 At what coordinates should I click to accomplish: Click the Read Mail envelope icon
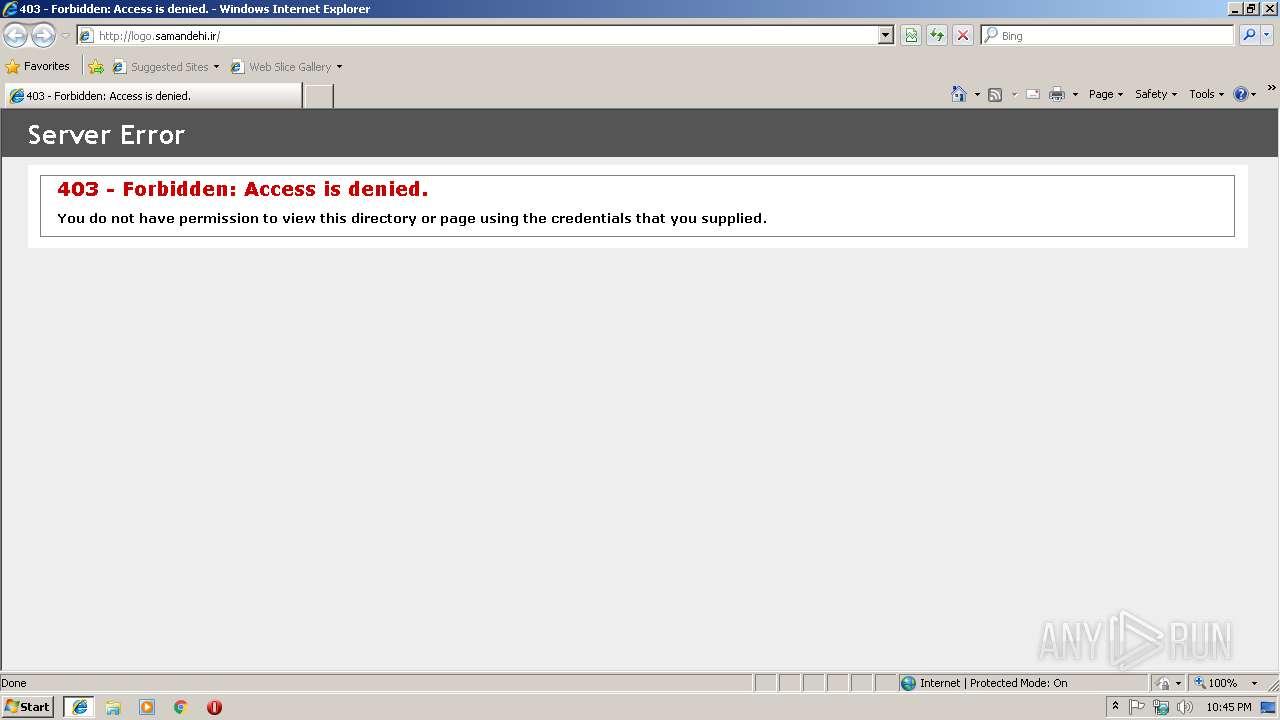[1033, 94]
